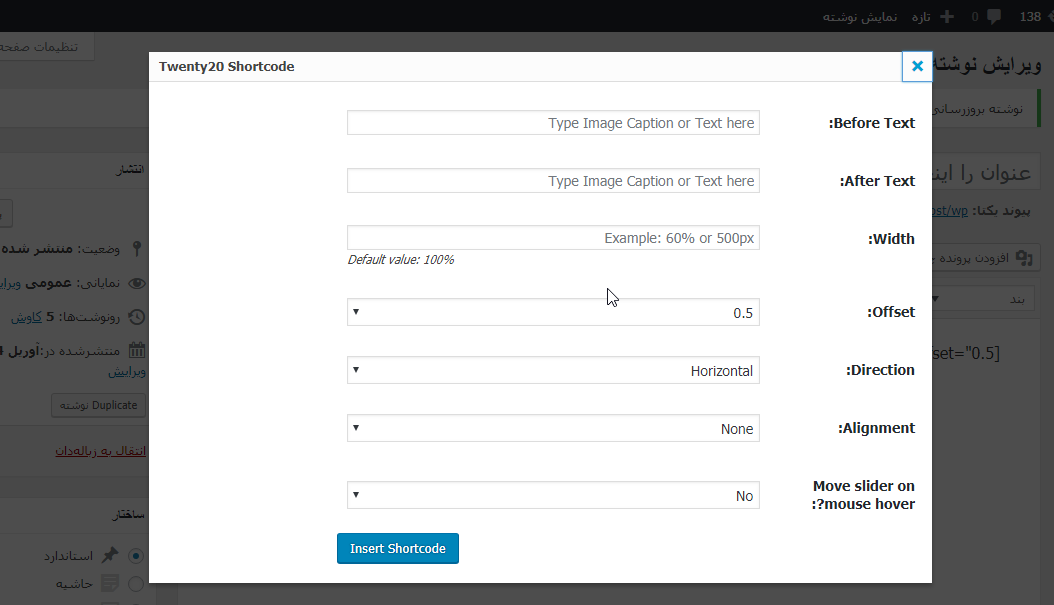1054x605 pixels.
Task: Open the بند paragraph format dropdown
Action: 983,298
